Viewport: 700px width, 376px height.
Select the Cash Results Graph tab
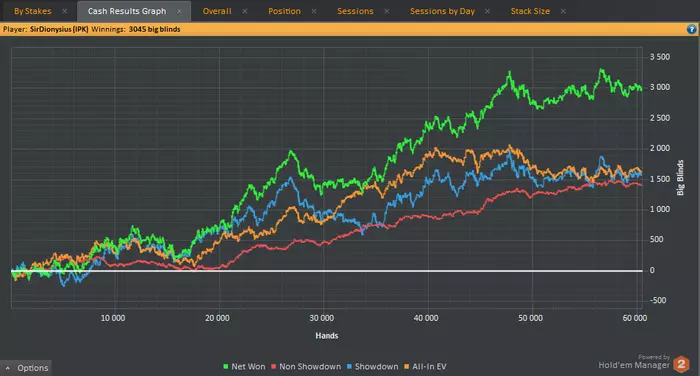(x=127, y=11)
